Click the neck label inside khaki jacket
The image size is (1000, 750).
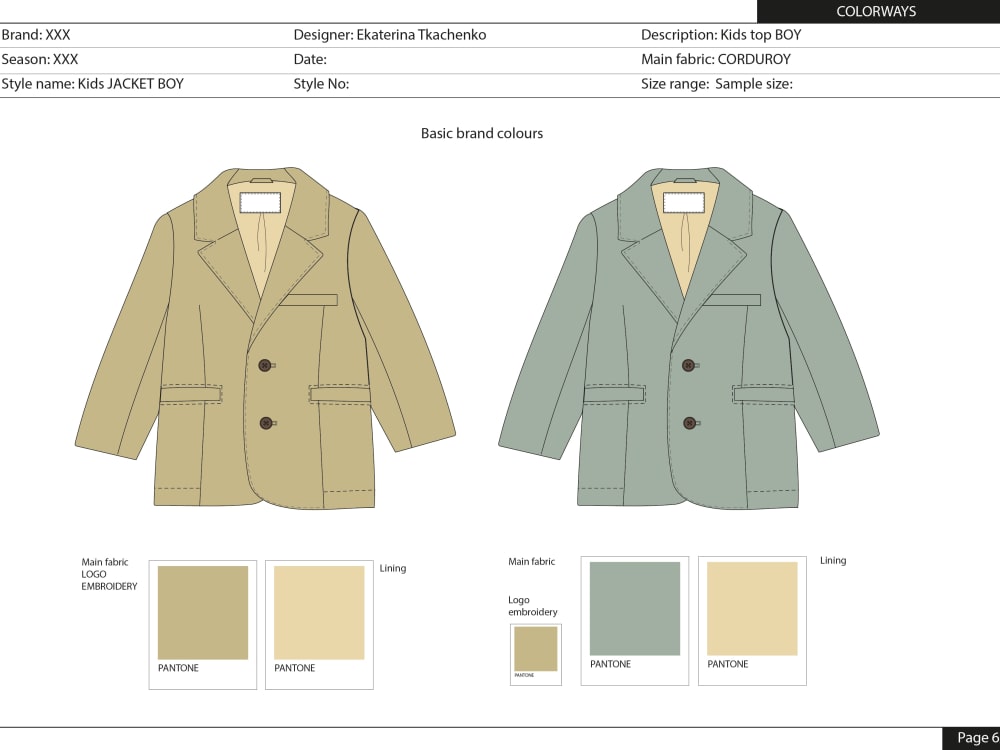point(260,203)
